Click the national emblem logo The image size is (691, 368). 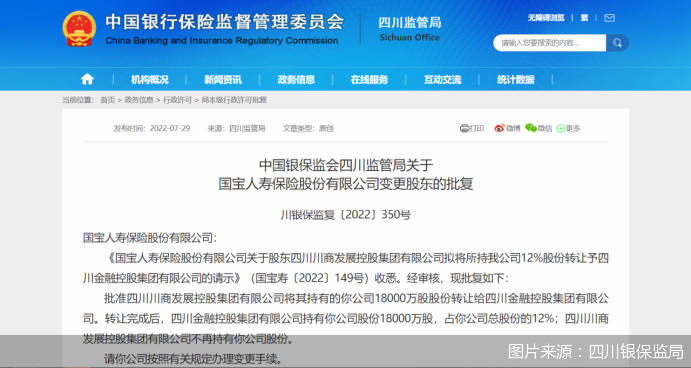click(79, 29)
